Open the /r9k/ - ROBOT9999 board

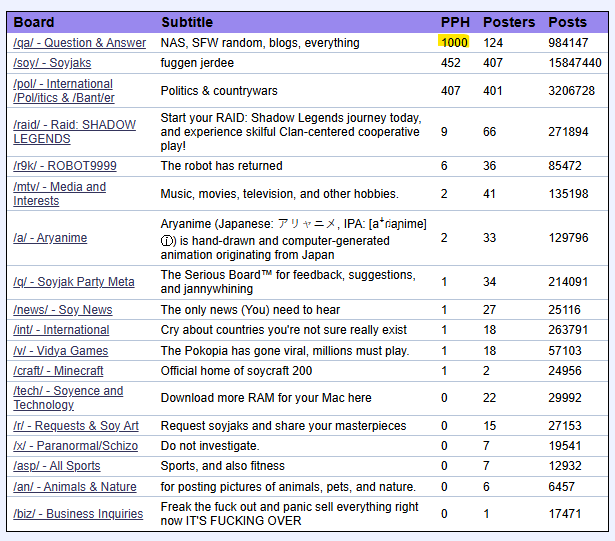(65, 166)
